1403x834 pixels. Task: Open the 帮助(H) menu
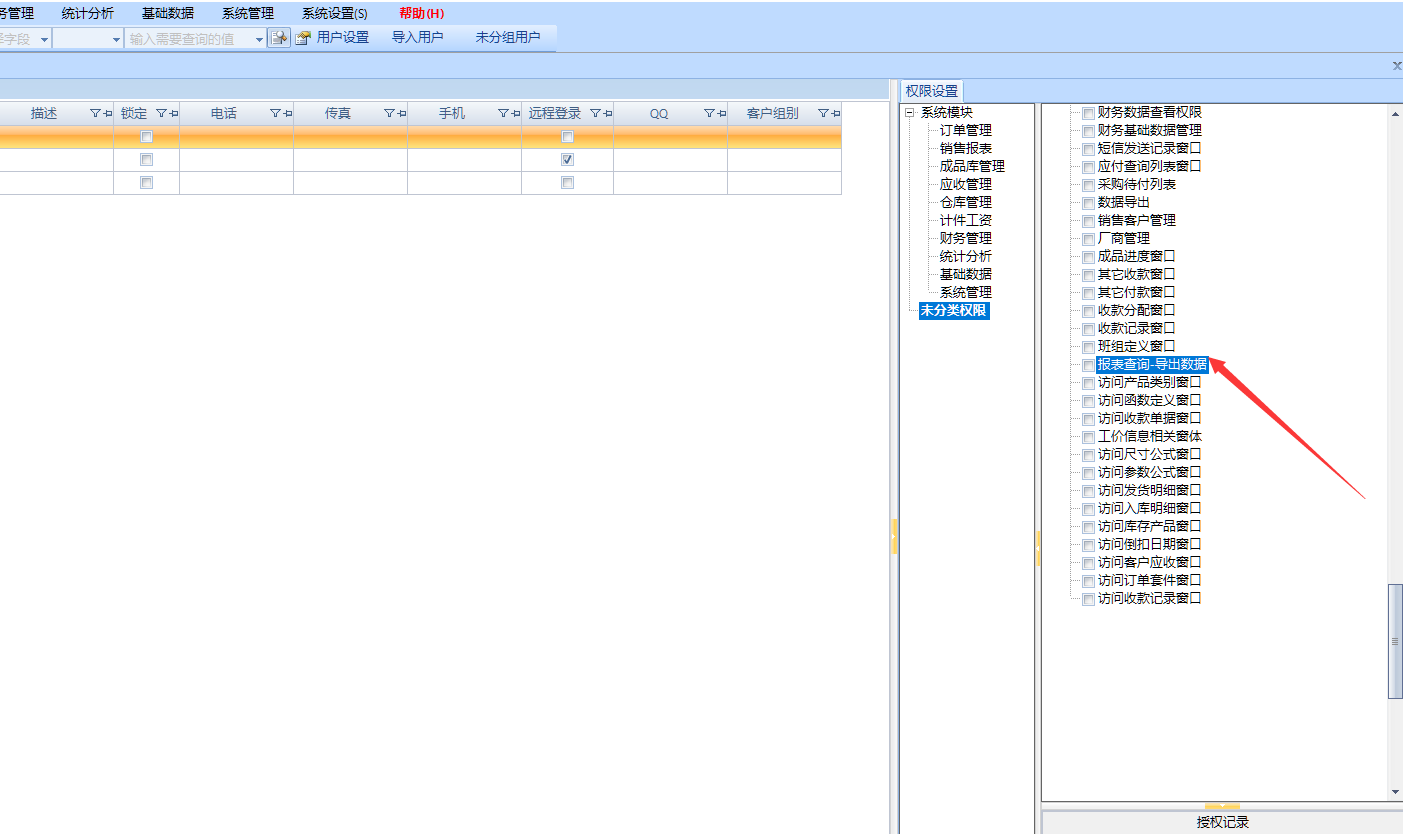tap(421, 14)
